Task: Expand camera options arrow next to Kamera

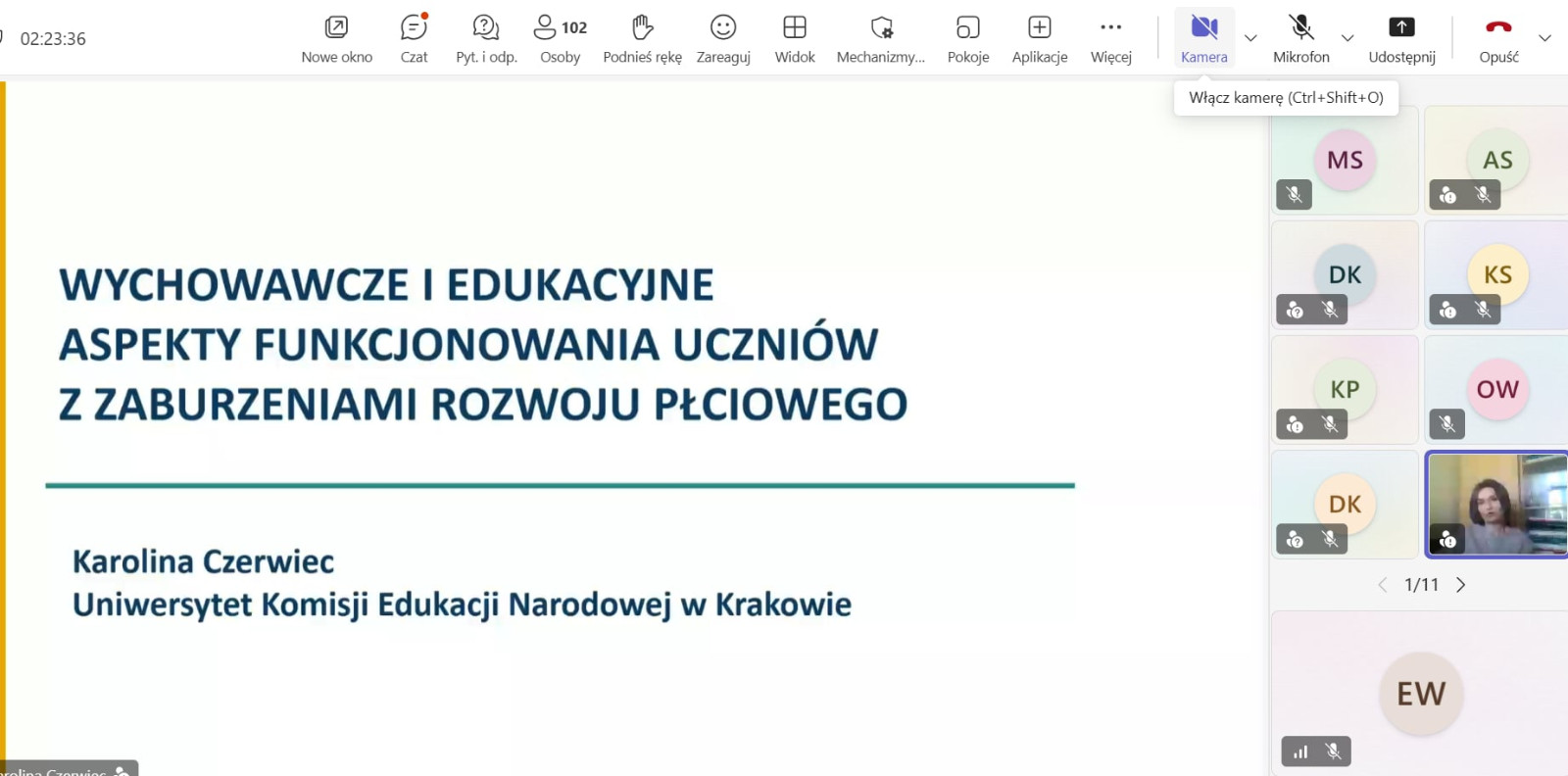Action: 1250,38
